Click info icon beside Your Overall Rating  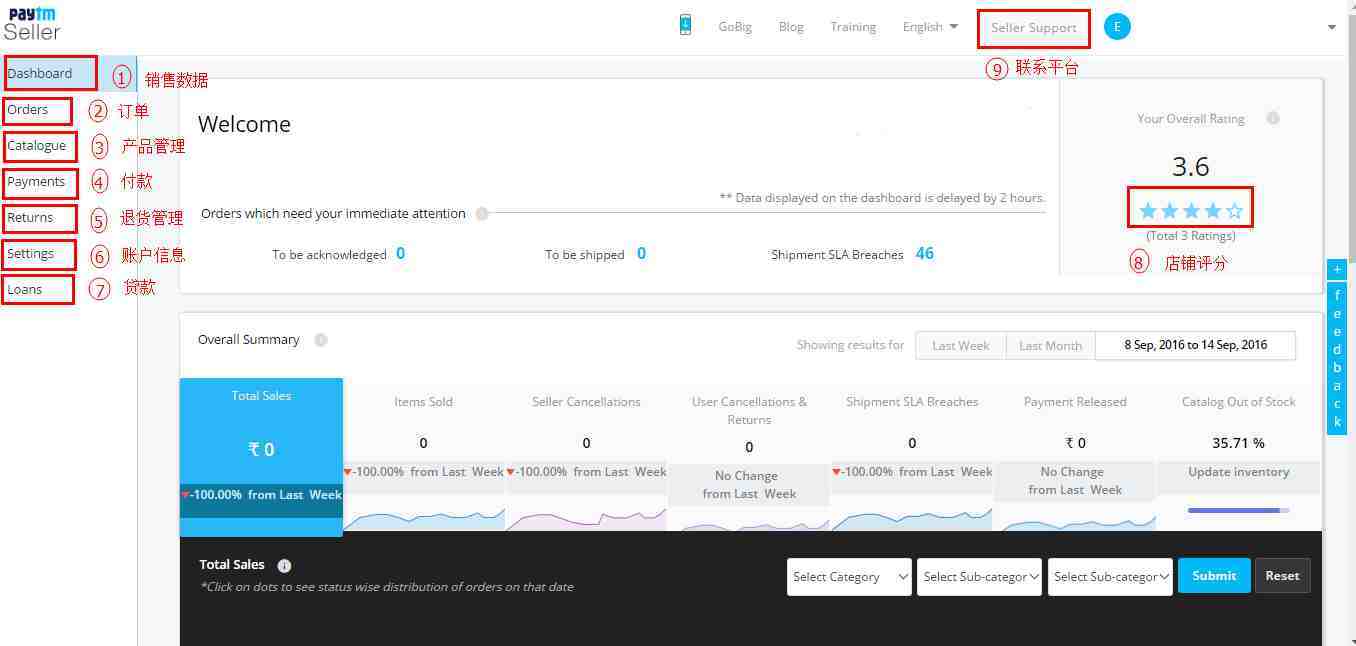coord(1273,118)
